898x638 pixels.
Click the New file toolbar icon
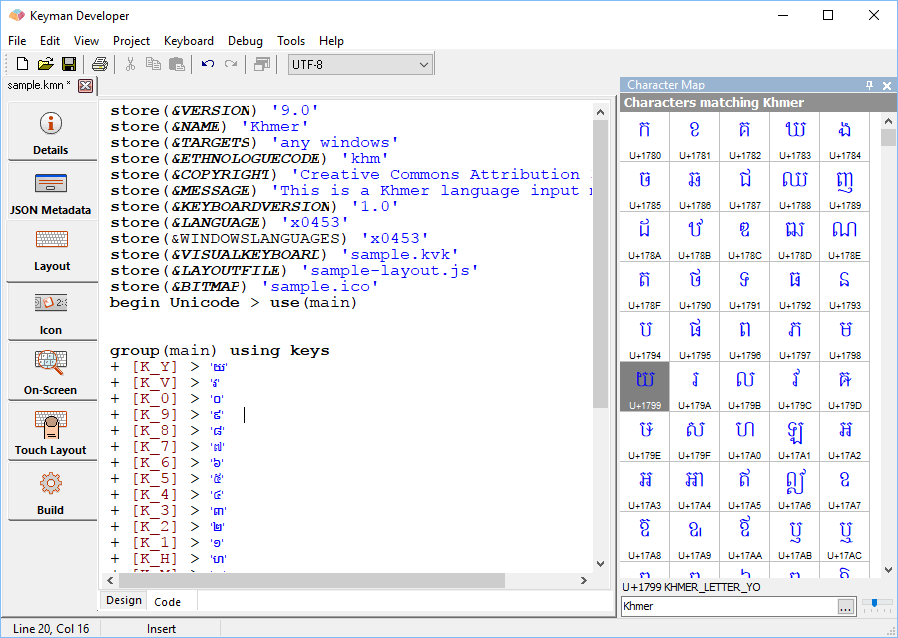[22, 64]
